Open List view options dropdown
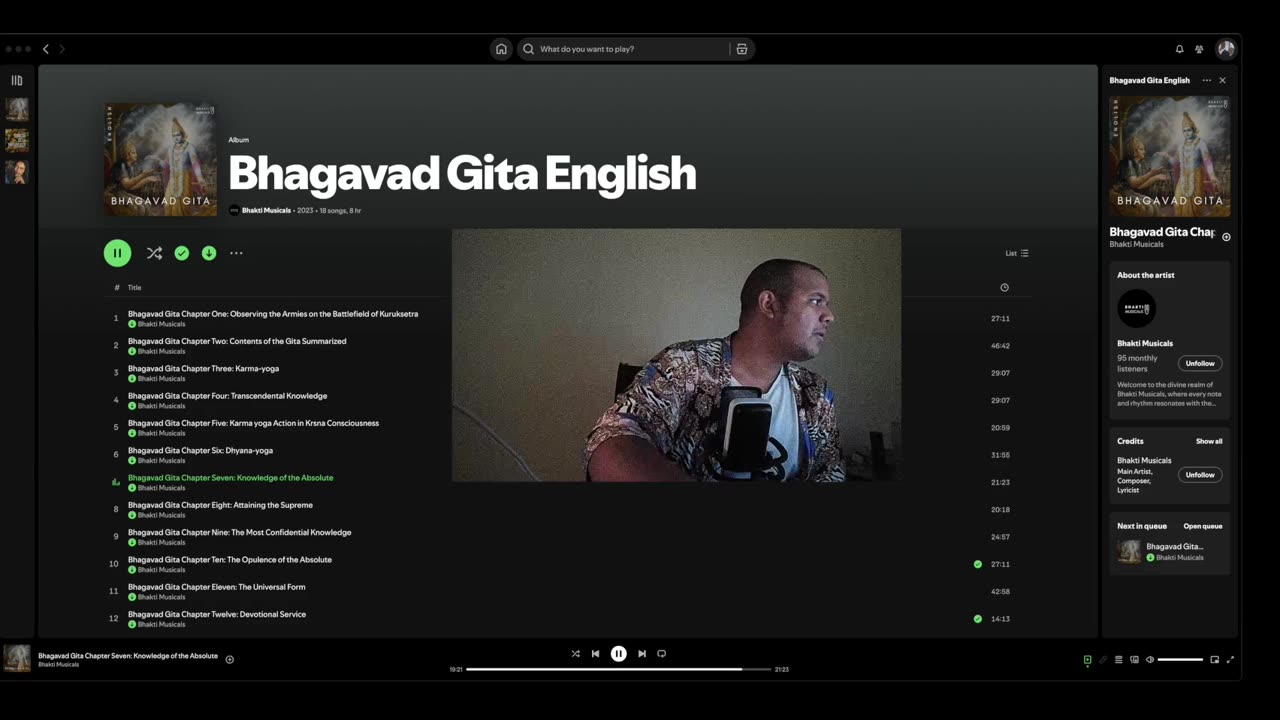The width and height of the screenshot is (1280, 720). (x=1017, y=253)
